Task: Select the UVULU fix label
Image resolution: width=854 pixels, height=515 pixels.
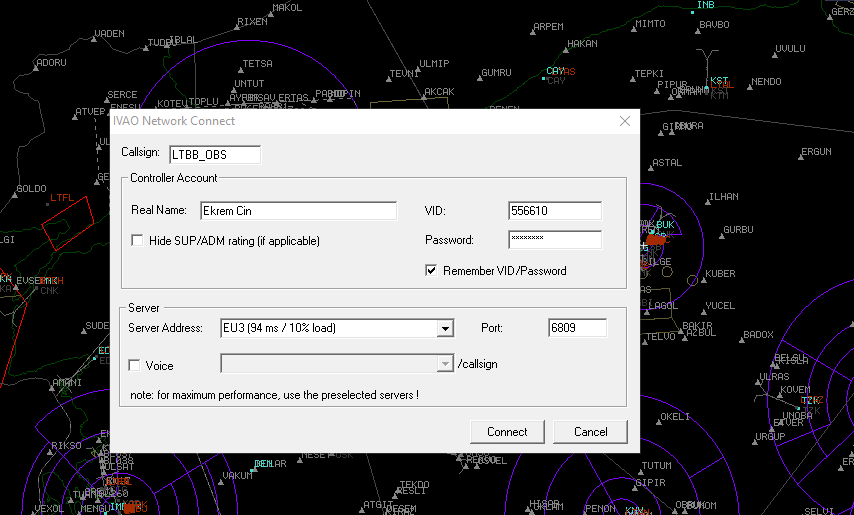Action: (x=790, y=48)
